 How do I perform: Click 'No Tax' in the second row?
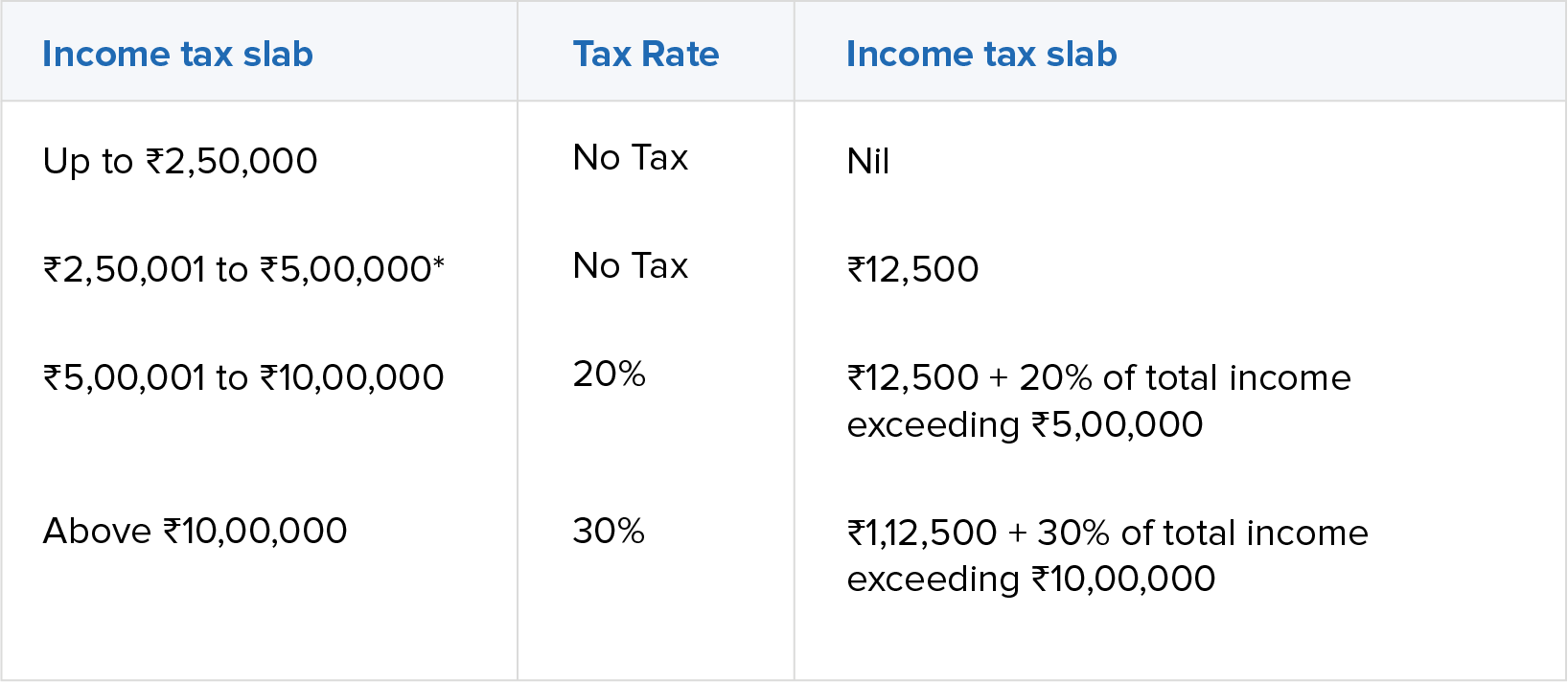pyautogui.click(x=630, y=266)
